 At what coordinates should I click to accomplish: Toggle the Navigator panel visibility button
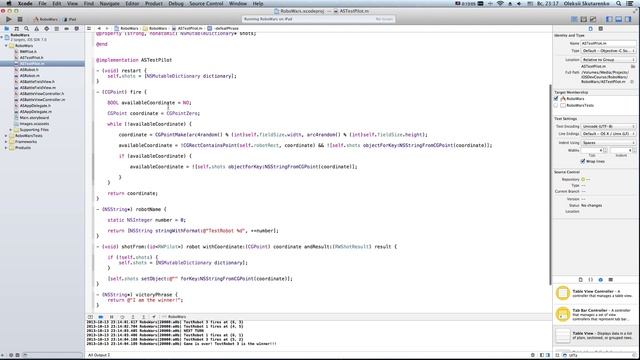tap(609, 19)
